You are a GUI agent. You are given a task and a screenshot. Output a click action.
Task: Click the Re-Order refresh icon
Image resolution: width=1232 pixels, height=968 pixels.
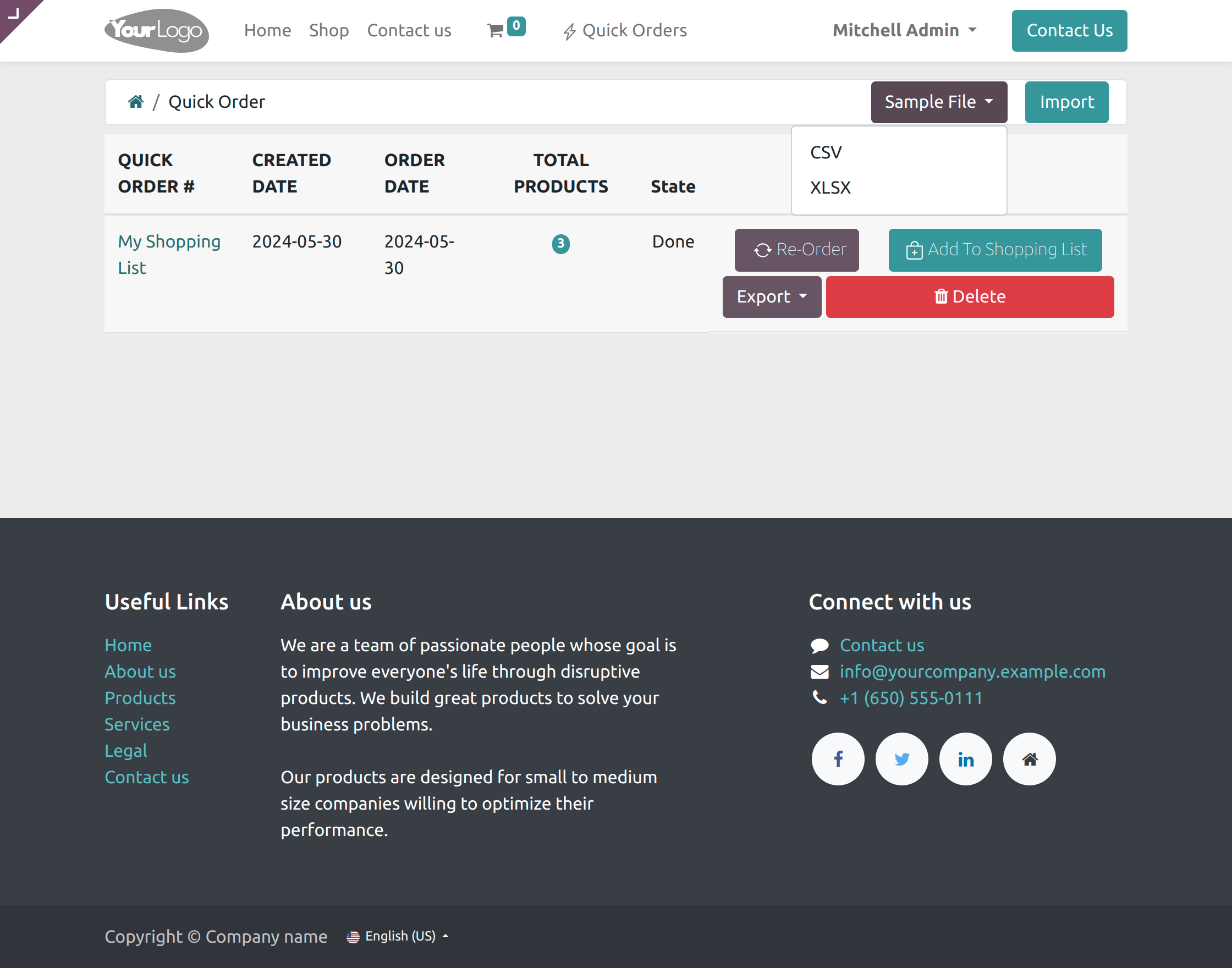[x=762, y=250]
